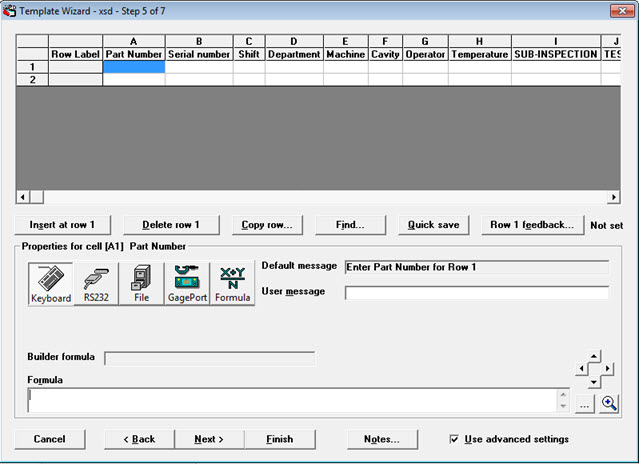The height and width of the screenshot is (464, 639).
Task: Click the formula browse ellipsis button
Action: point(586,403)
